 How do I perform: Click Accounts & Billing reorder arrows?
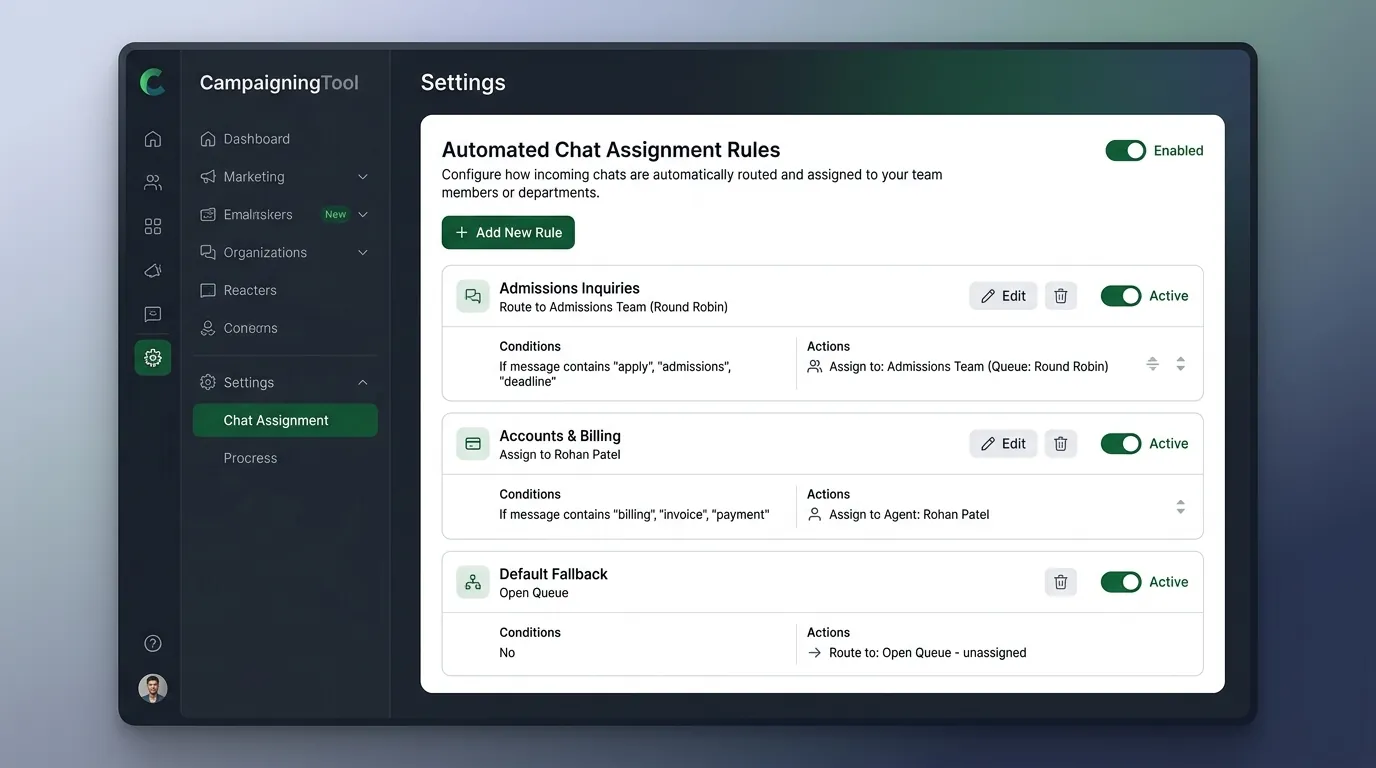pyautogui.click(x=1181, y=508)
